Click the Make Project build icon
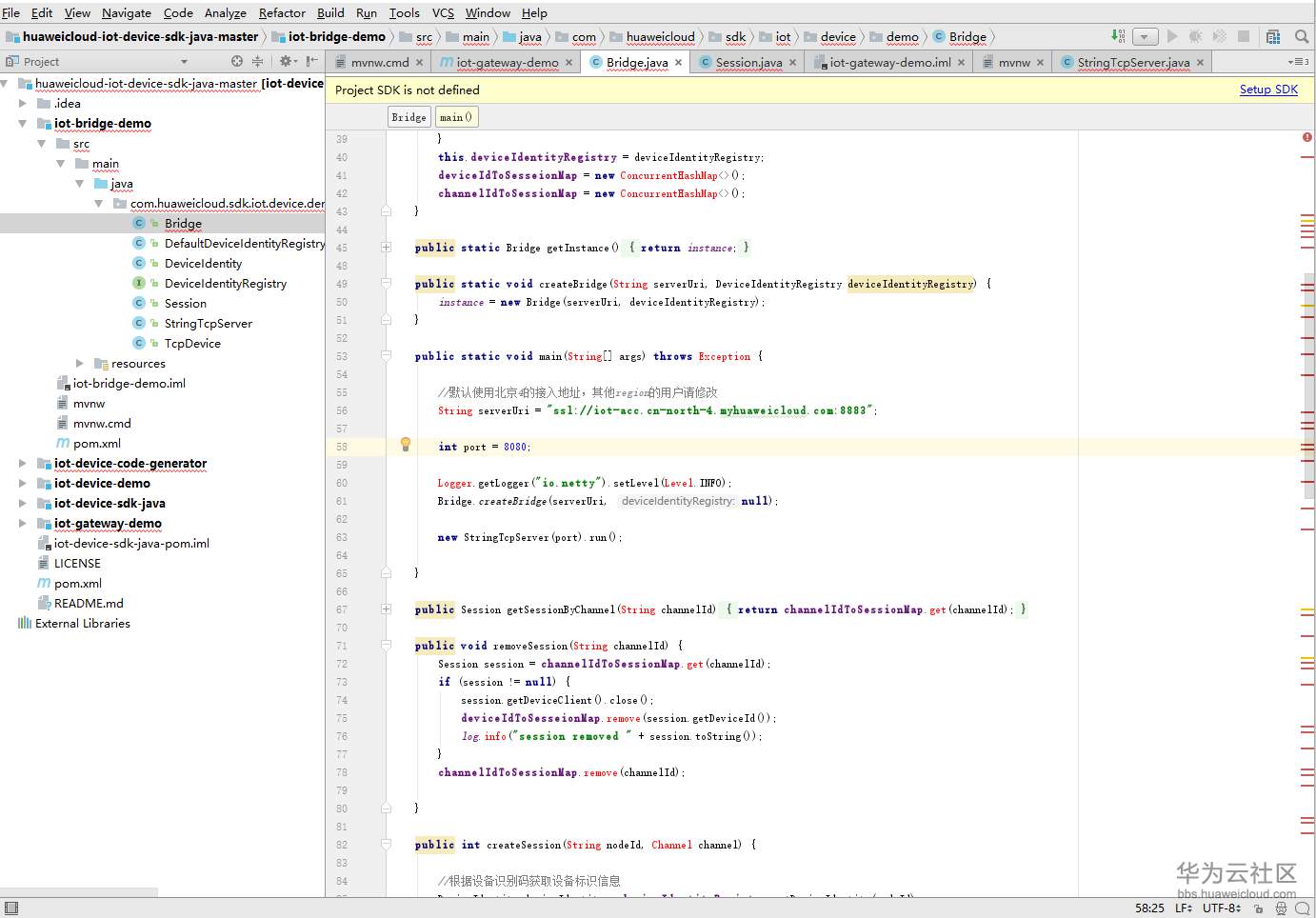The width and height of the screenshot is (1316, 918). click(x=1118, y=36)
